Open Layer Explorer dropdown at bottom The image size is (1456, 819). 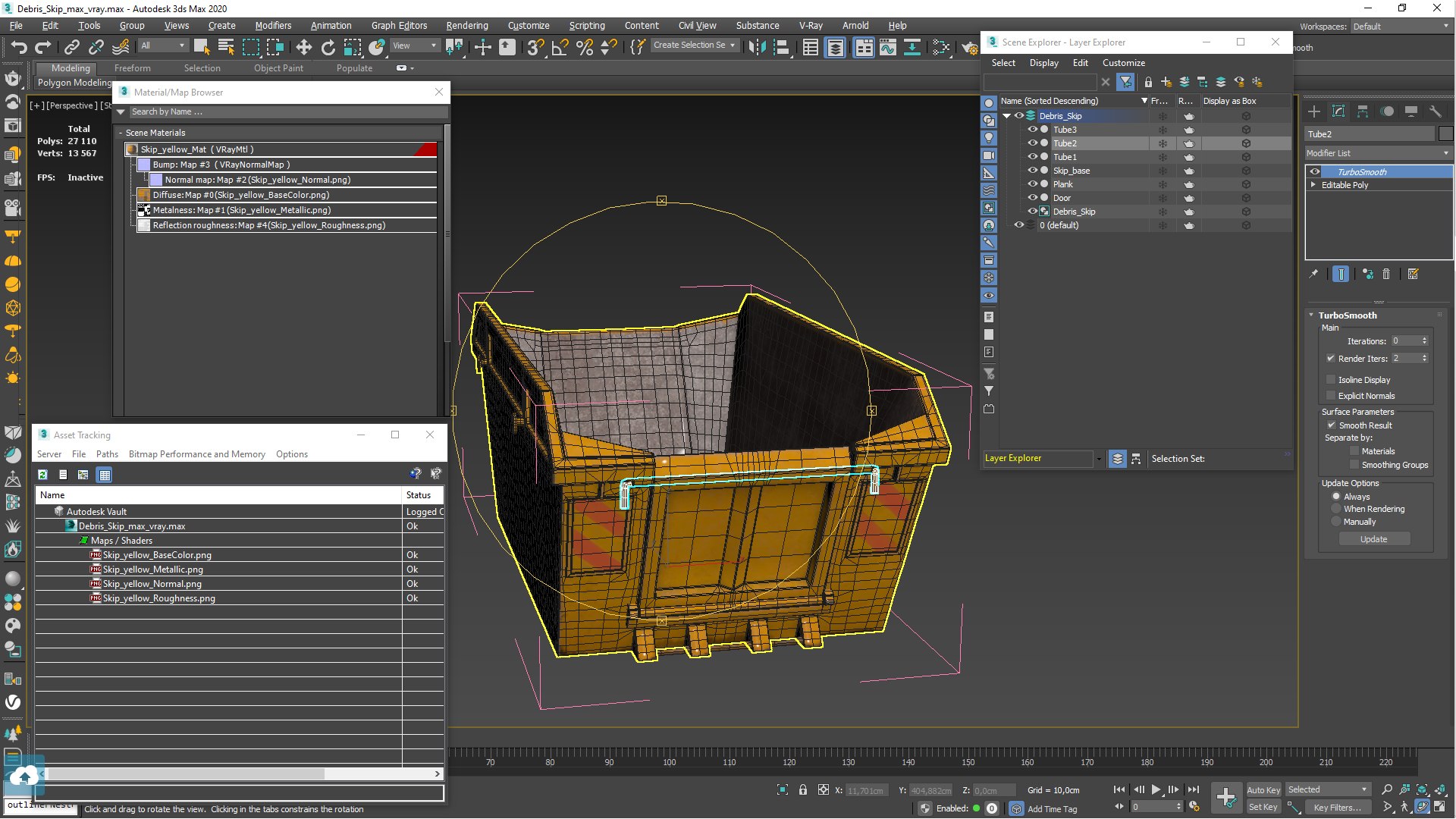(x=1099, y=459)
